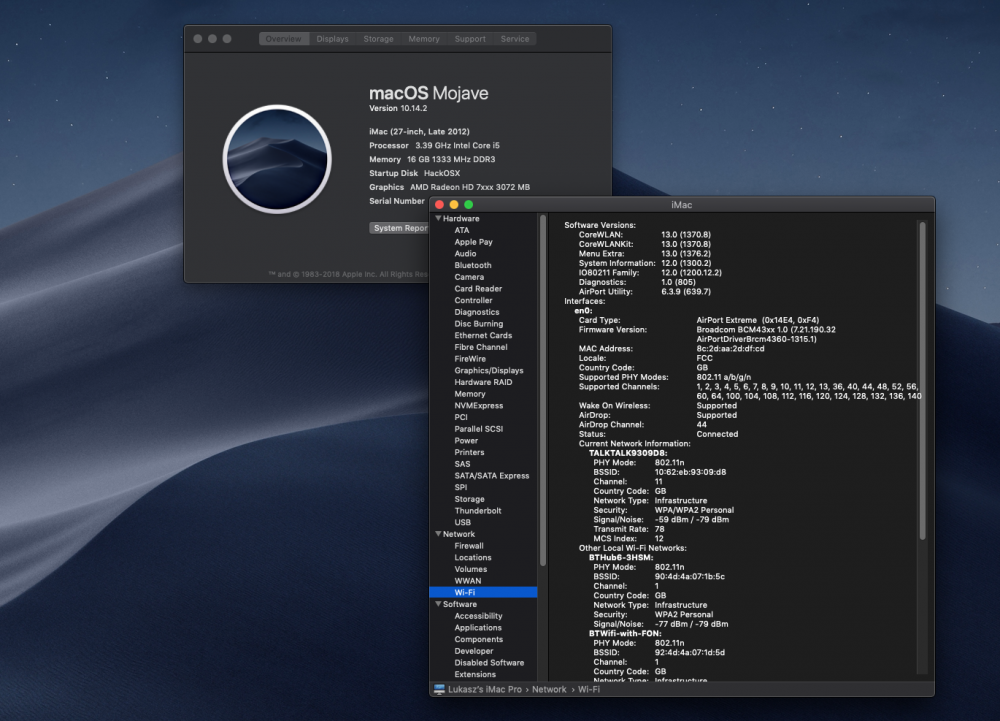The image size is (1000, 721).
Task: Click the MAC address 8c:2d:aa:2d:df:cd
Action: pos(730,349)
